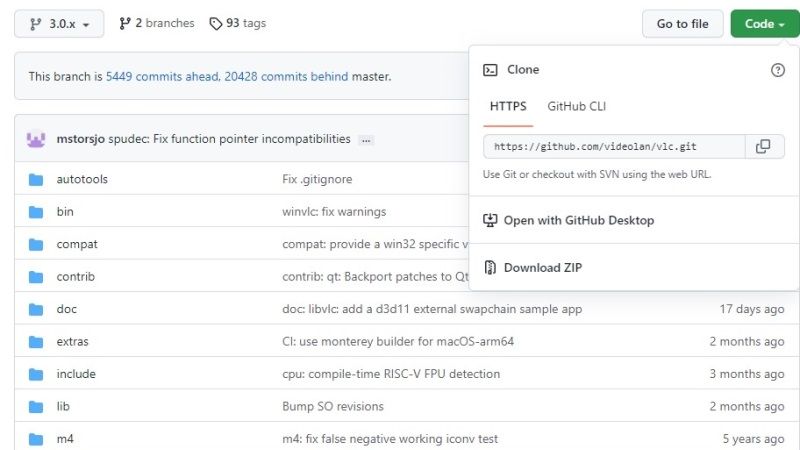Open the doc folder
The width and height of the screenshot is (800, 450).
(67, 309)
